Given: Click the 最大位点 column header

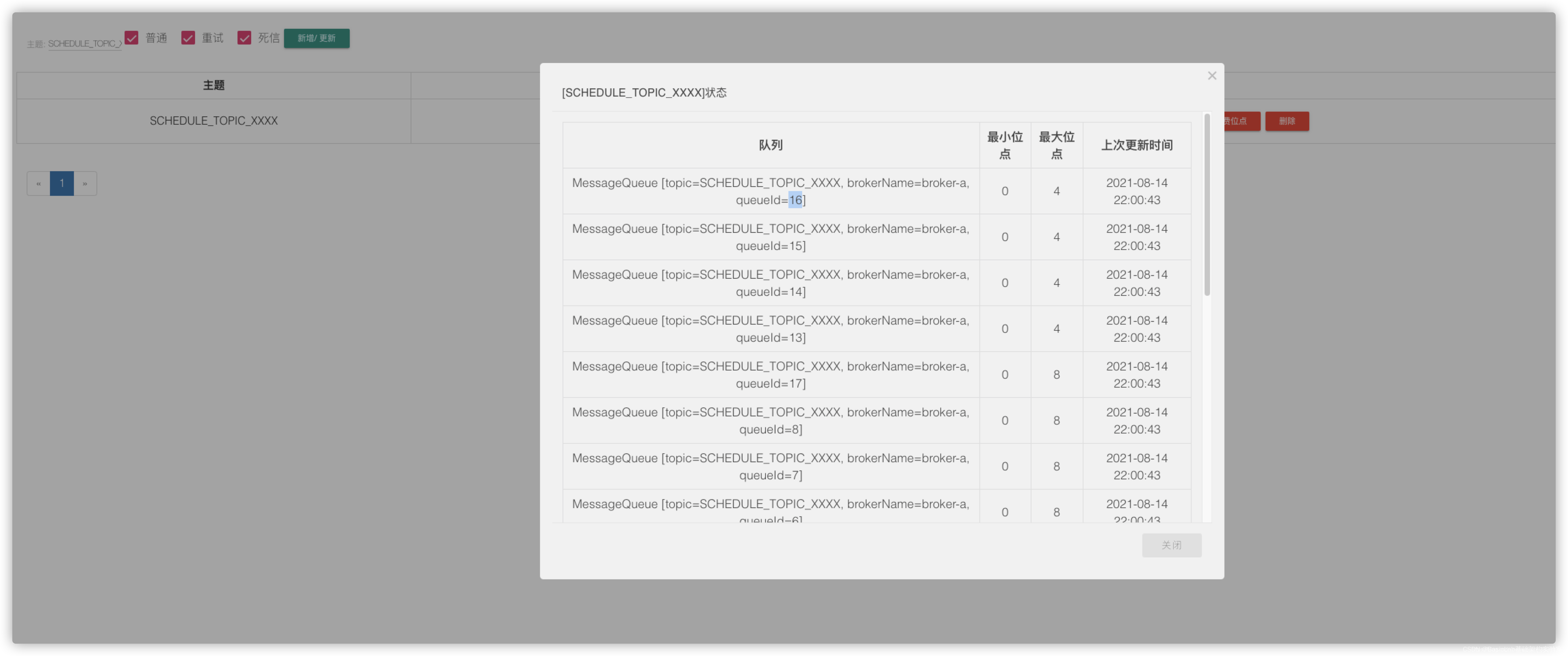Looking at the screenshot, I should click(x=1056, y=145).
